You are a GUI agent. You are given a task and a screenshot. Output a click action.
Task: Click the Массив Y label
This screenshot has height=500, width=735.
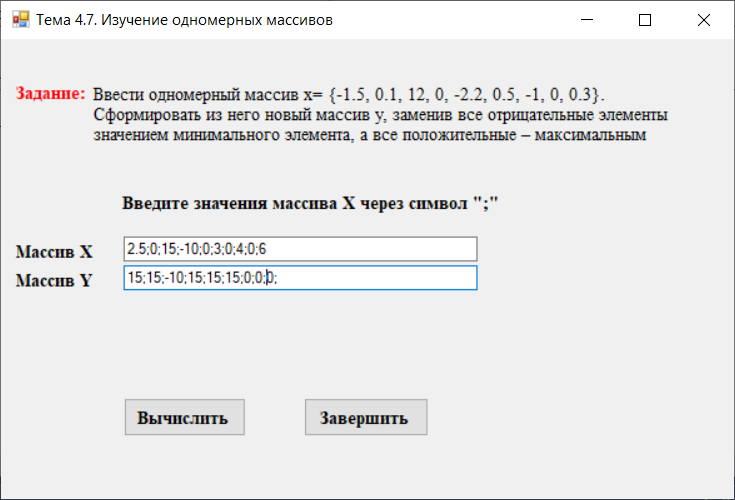point(54,281)
